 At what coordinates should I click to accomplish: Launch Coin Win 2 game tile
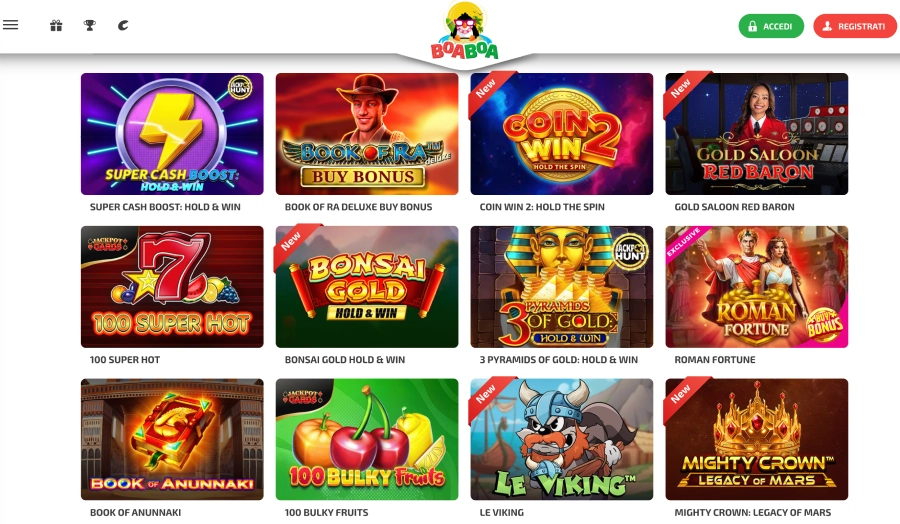coord(562,134)
